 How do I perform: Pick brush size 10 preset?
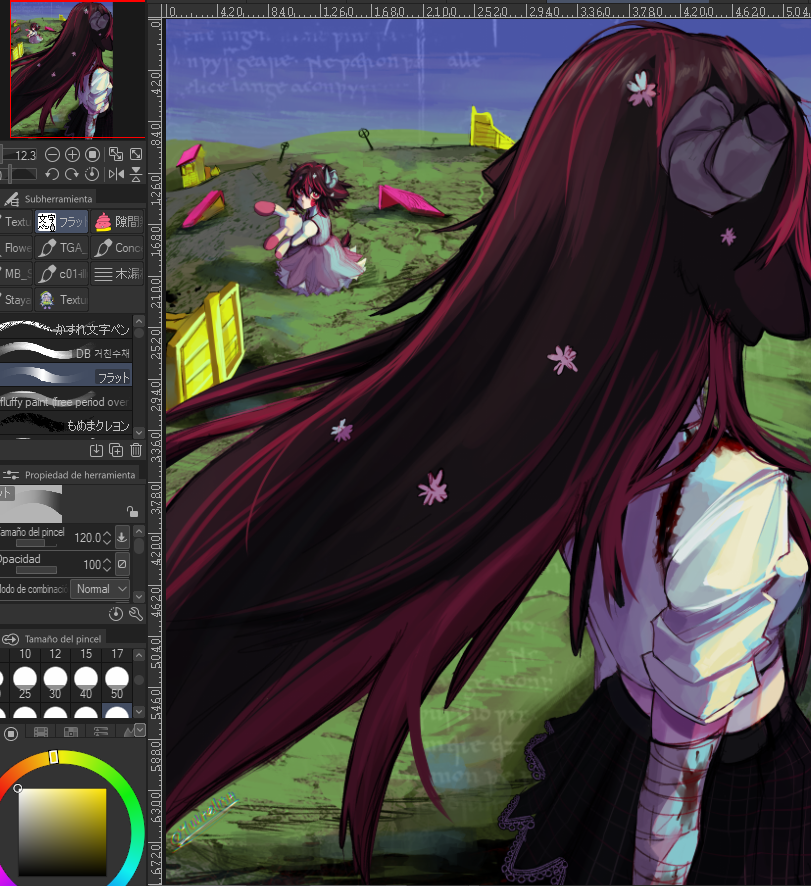tap(25, 654)
